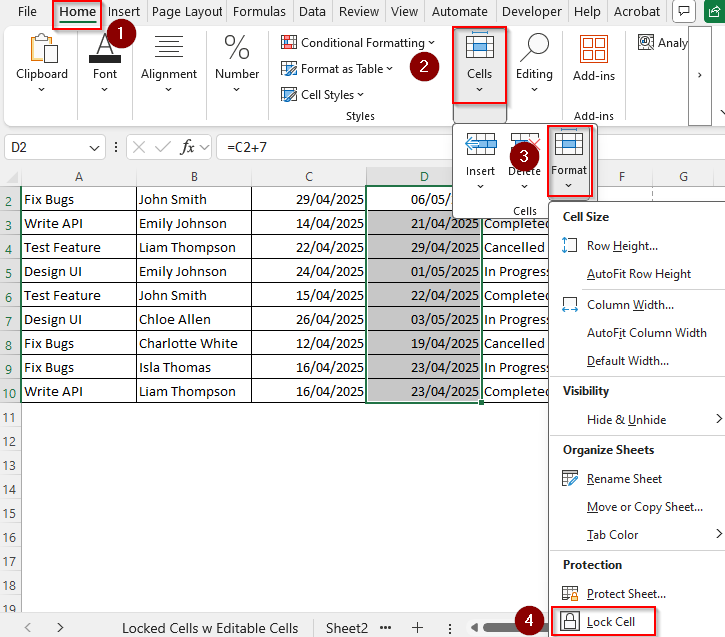Open the Developer tab
725x637 pixels.
[532, 12]
